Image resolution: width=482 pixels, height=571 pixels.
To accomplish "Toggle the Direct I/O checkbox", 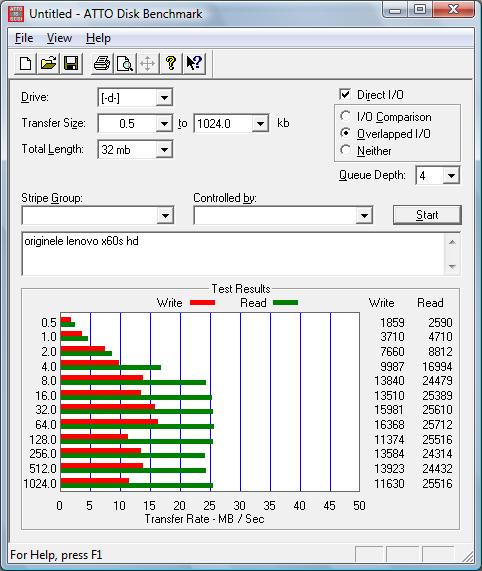I will 345,95.
